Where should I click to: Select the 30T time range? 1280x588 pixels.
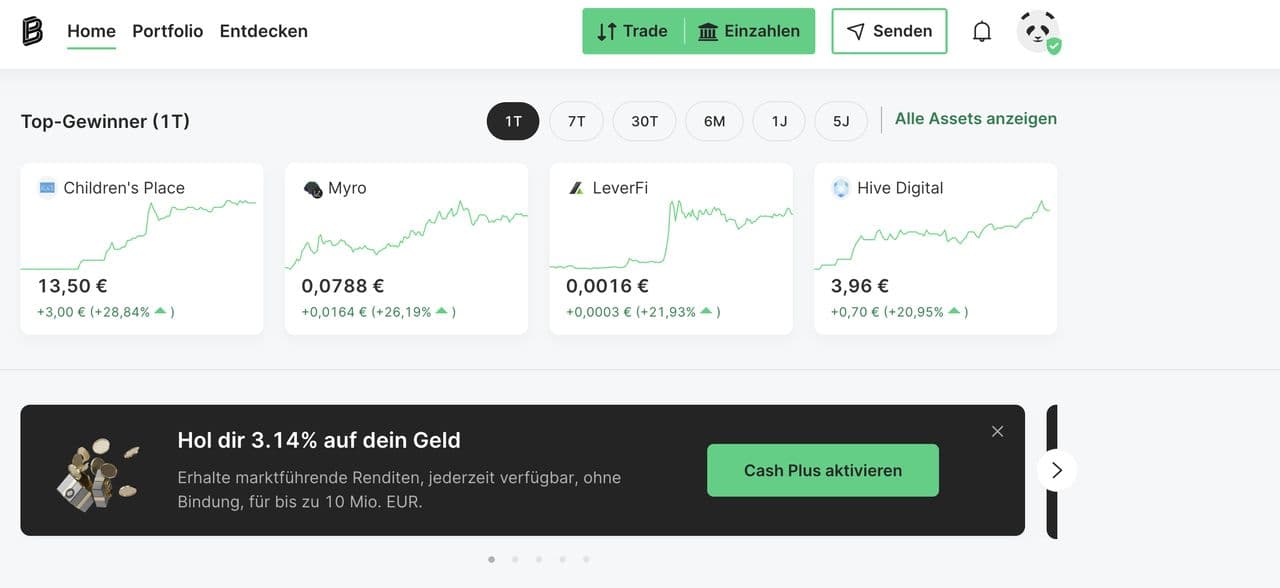[644, 121]
